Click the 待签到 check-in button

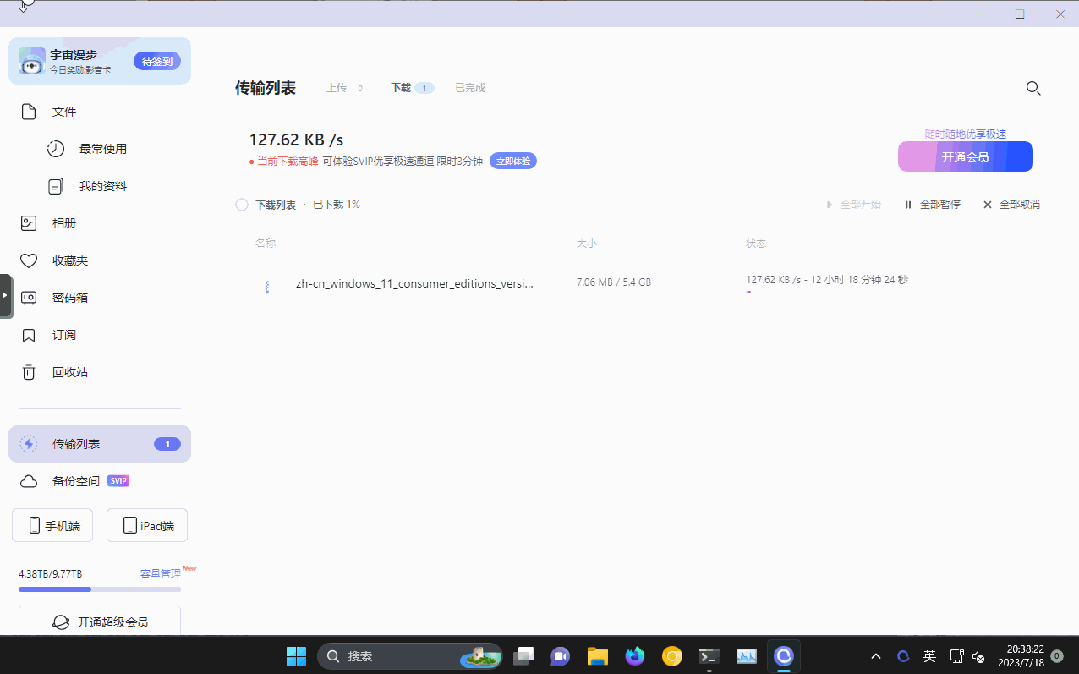coord(158,61)
